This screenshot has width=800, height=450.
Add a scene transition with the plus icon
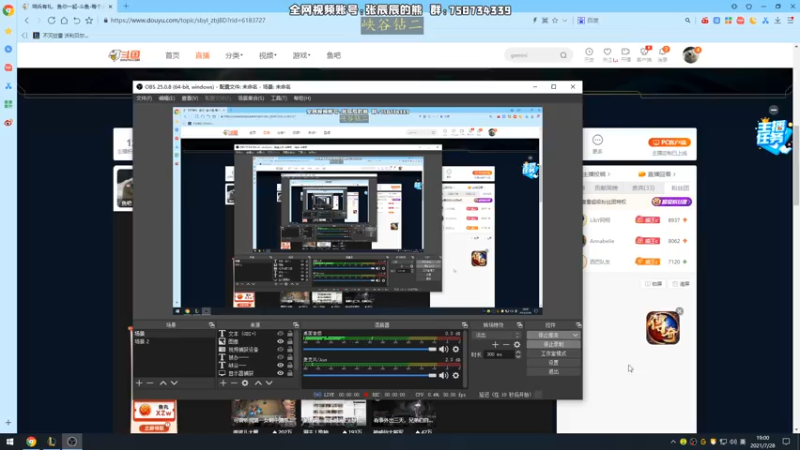pos(495,345)
